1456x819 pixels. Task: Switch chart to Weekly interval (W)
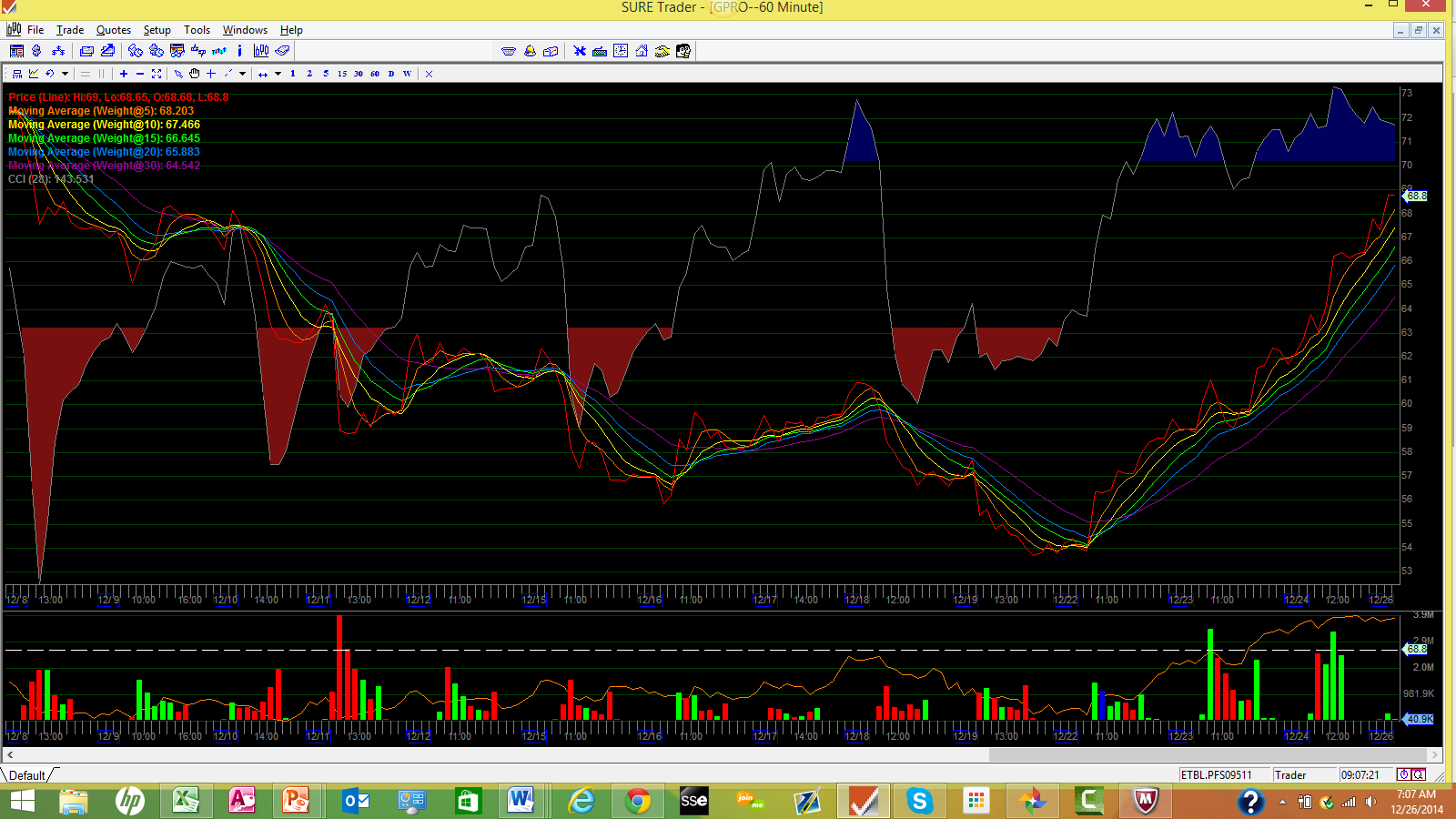coord(407,74)
